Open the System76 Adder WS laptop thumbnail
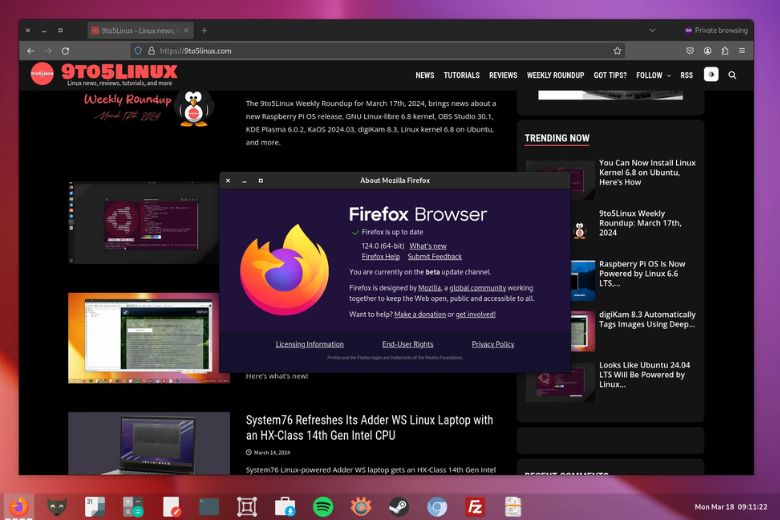This screenshot has height=520, width=780. click(x=149, y=443)
